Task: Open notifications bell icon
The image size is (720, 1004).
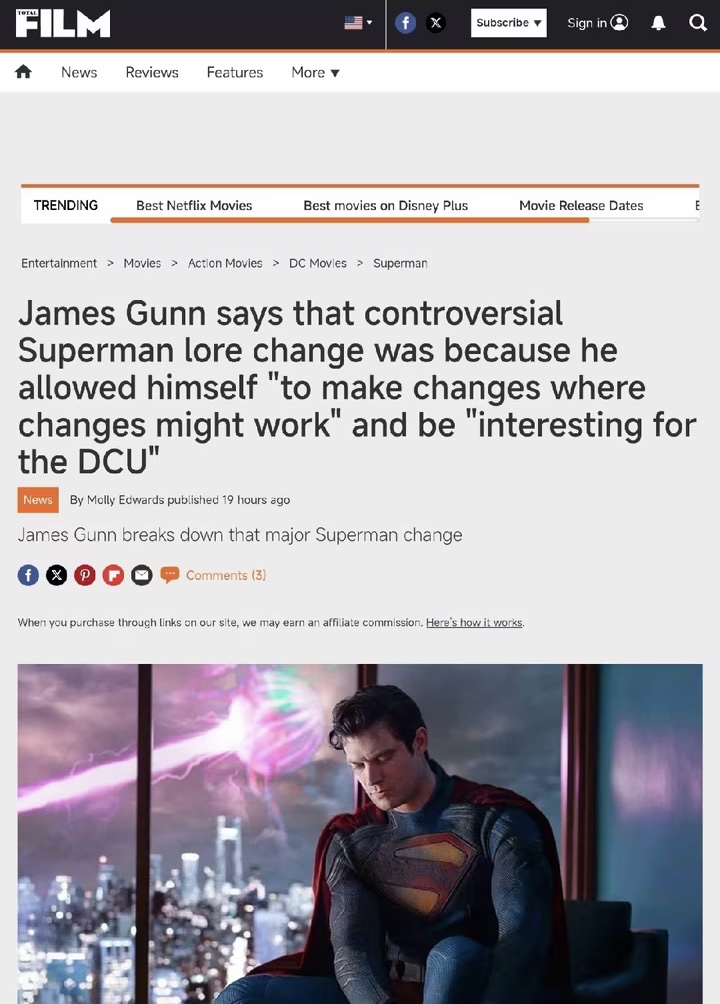Action: (x=658, y=23)
